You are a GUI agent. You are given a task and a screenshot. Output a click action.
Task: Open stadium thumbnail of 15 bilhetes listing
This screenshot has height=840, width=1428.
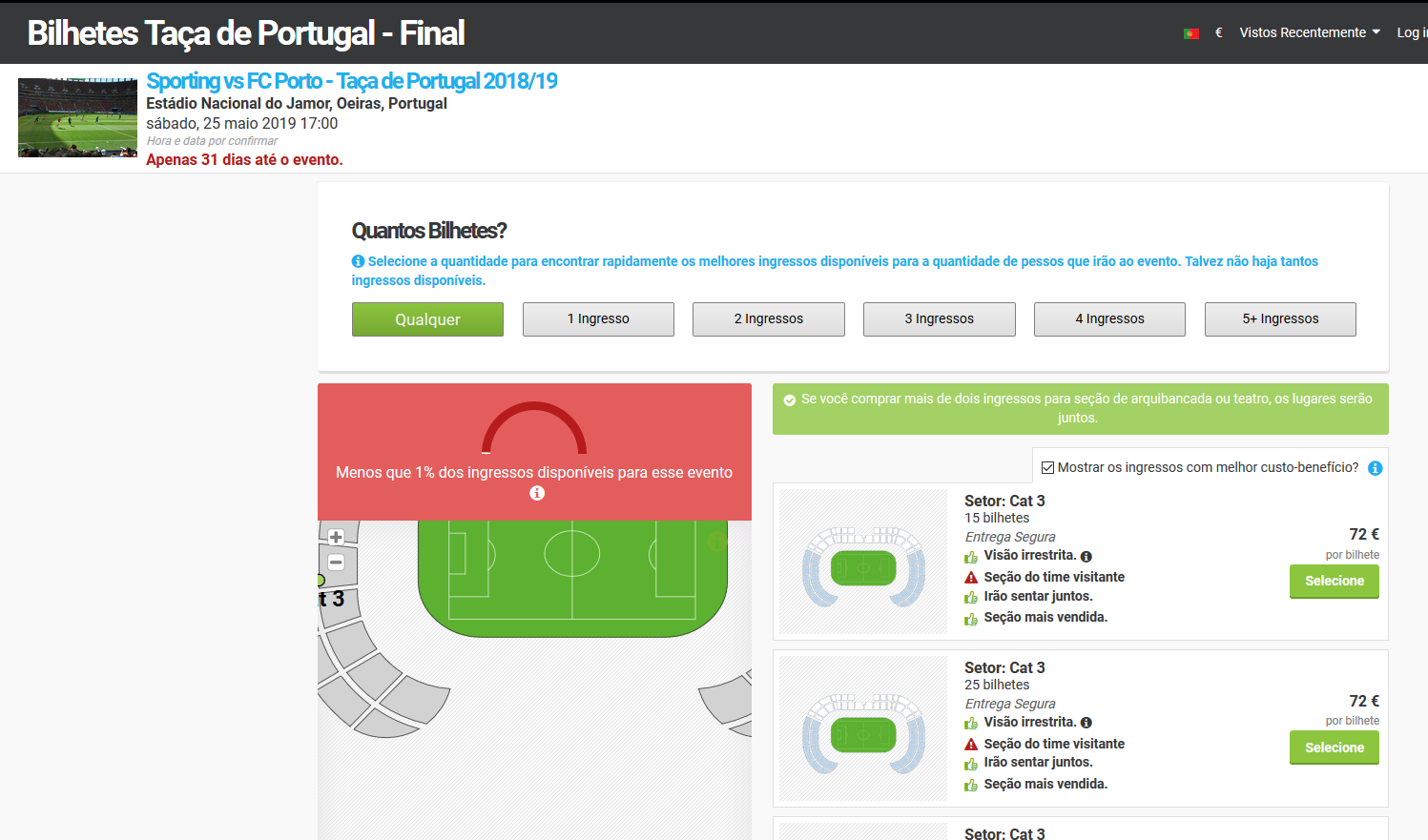[x=863, y=562]
